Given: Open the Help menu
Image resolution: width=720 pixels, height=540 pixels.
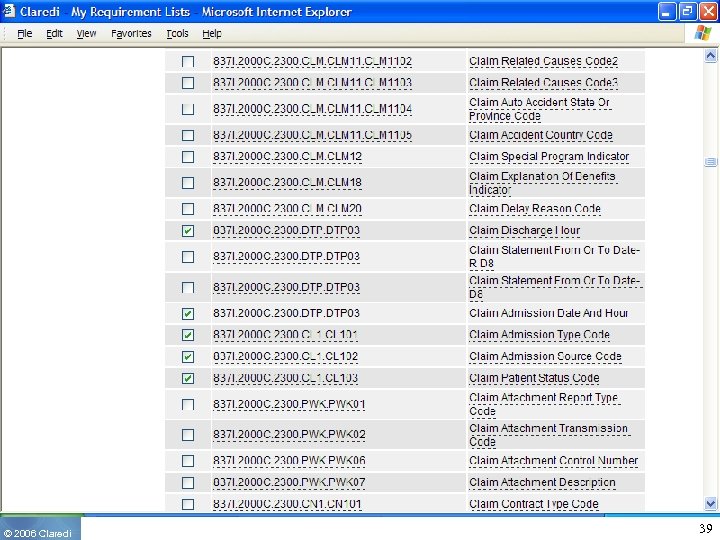Looking at the screenshot, I should [x=212, y=34].
